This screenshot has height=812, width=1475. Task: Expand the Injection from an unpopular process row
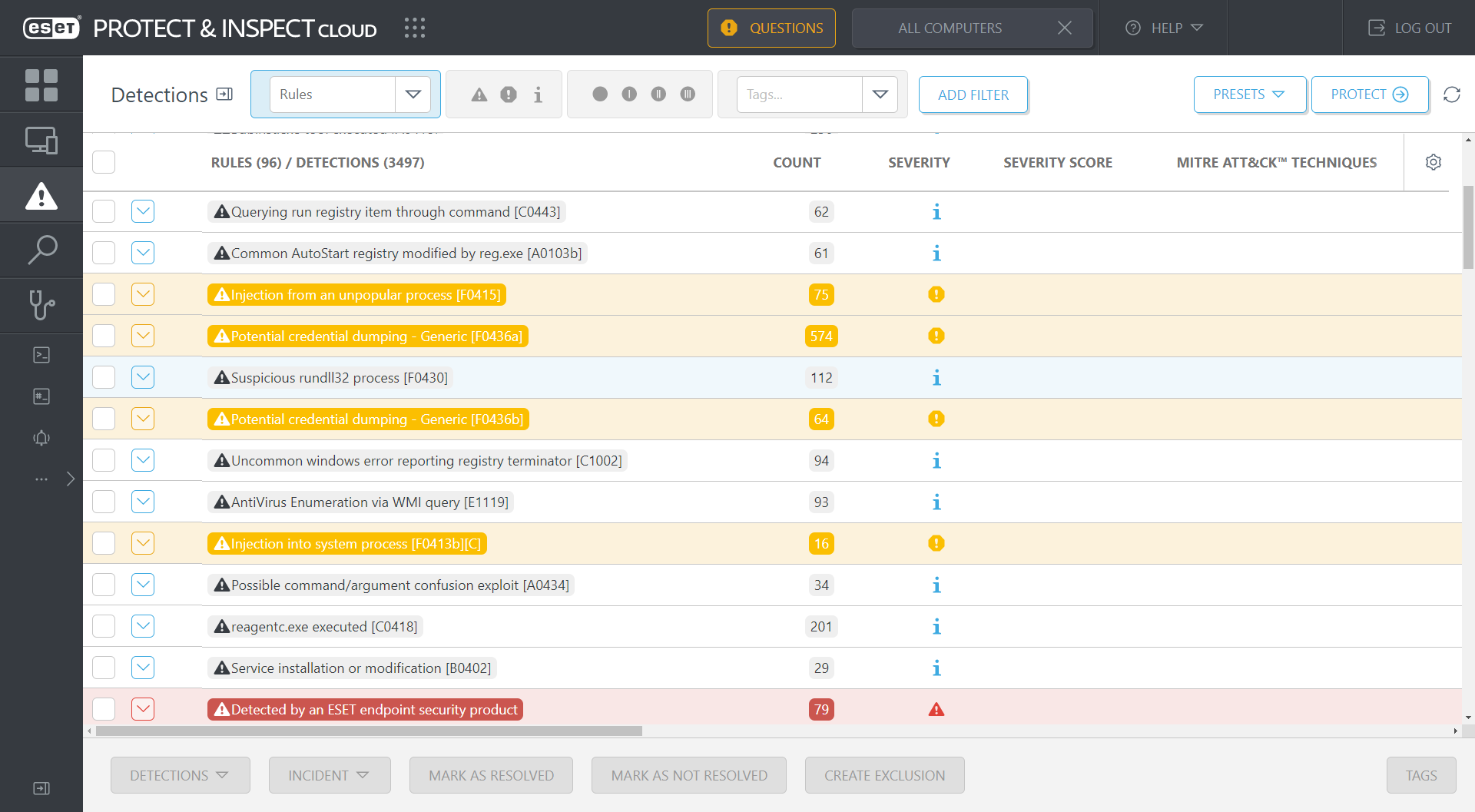(x=142, y=294)
